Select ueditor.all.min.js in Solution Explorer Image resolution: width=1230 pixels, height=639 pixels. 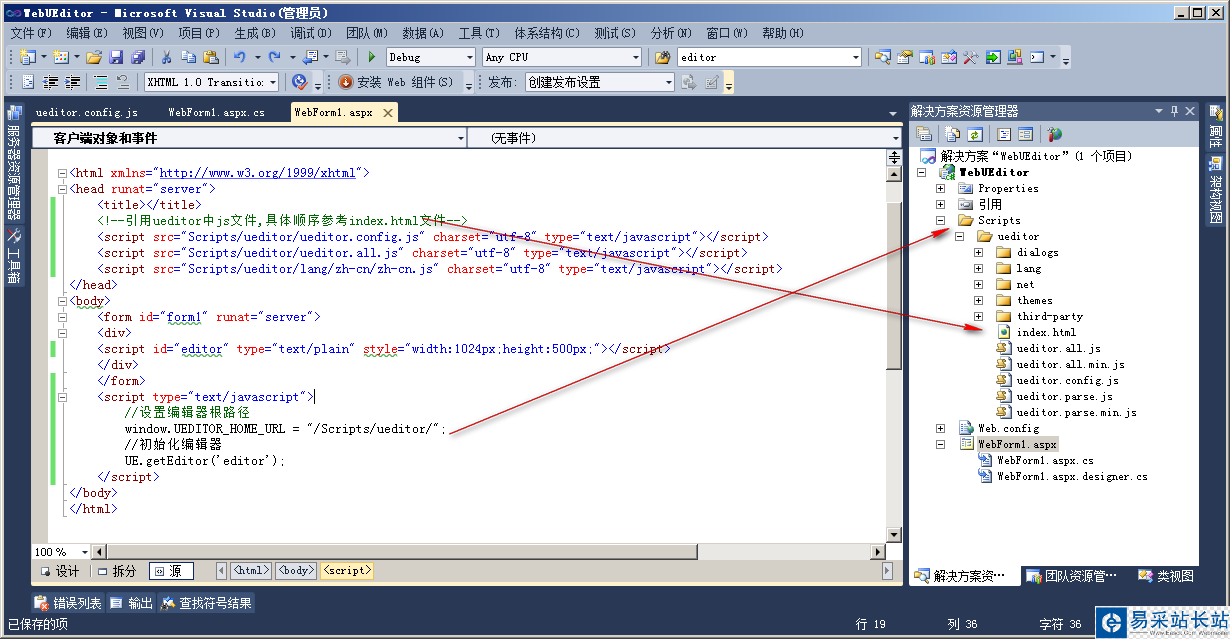coord(1070,364)
